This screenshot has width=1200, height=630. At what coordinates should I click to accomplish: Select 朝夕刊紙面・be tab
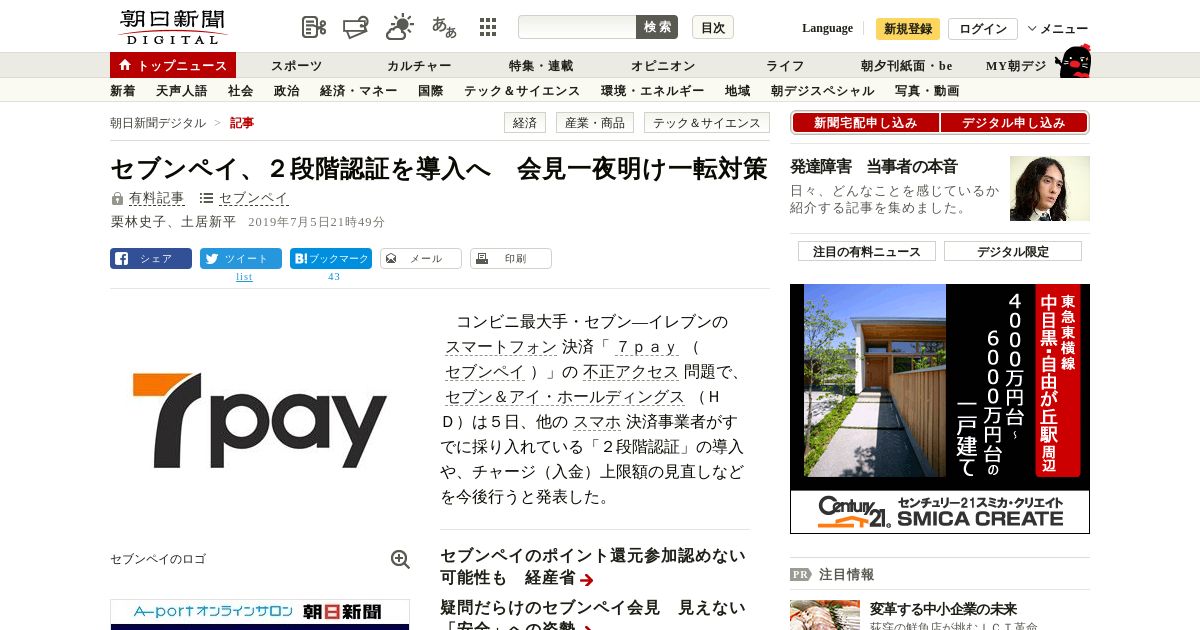(x=907, y=65)
